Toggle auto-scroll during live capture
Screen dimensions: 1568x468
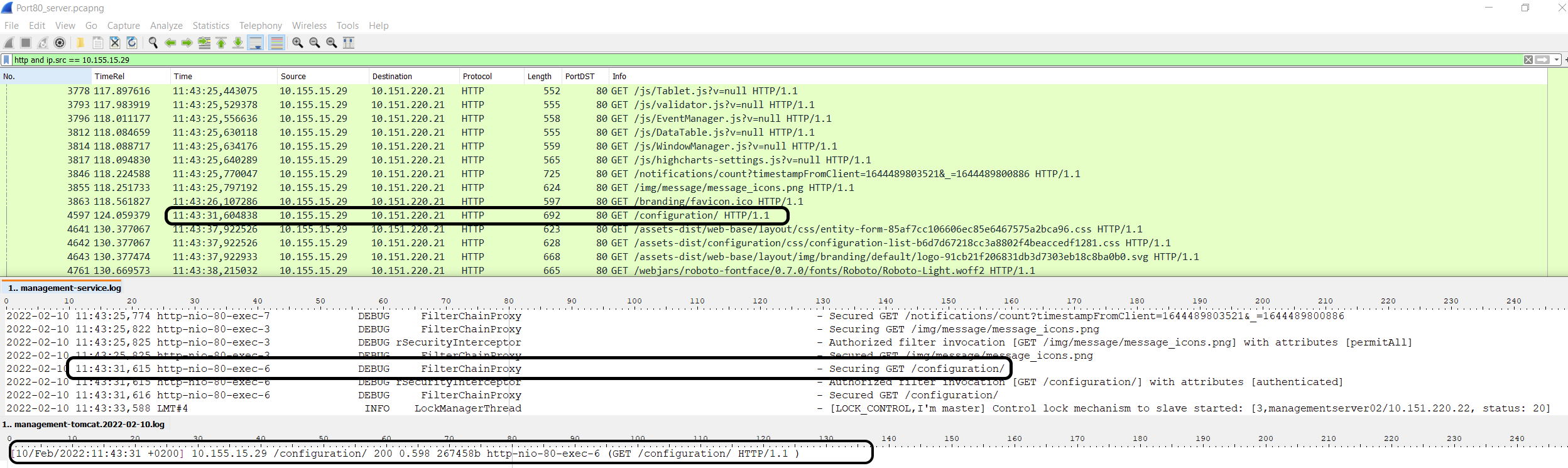click(x=256, y=43)
